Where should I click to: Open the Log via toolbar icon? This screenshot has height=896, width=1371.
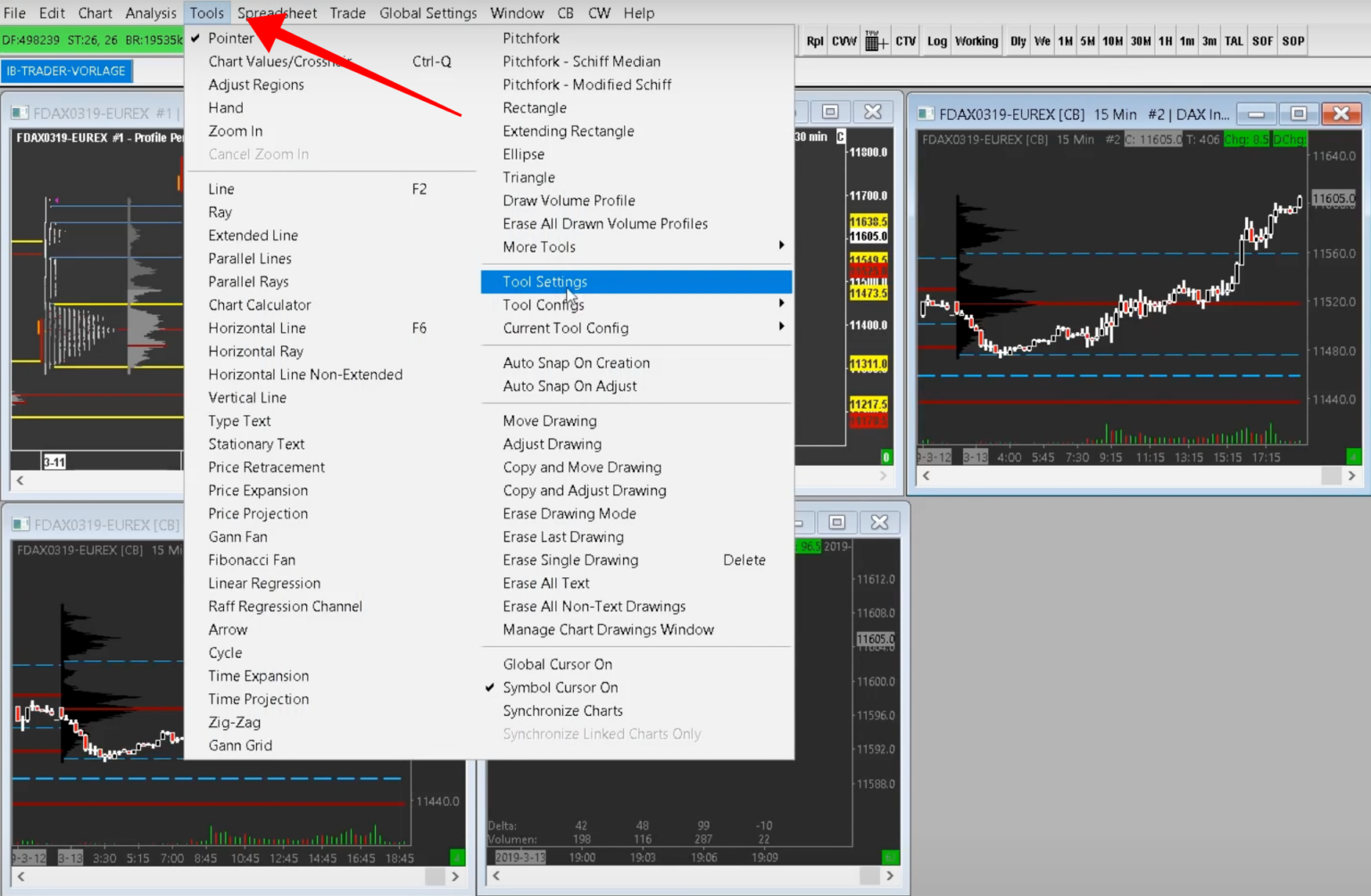(x=935, y=40)
